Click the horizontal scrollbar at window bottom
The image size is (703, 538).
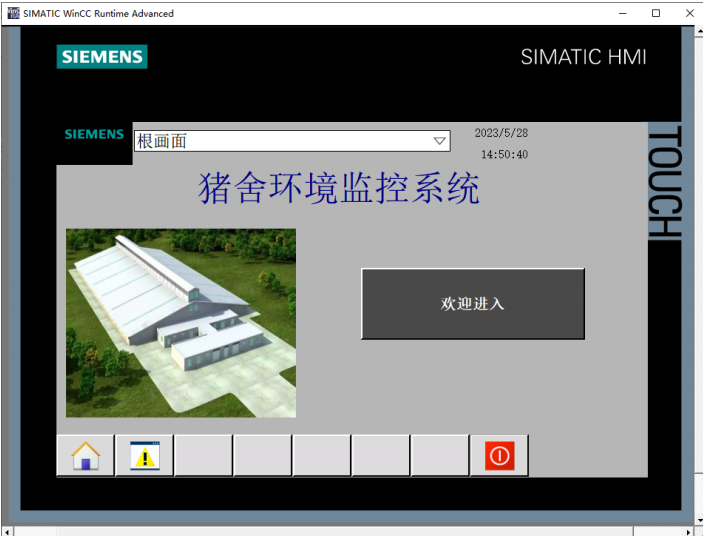coord(347,532)
